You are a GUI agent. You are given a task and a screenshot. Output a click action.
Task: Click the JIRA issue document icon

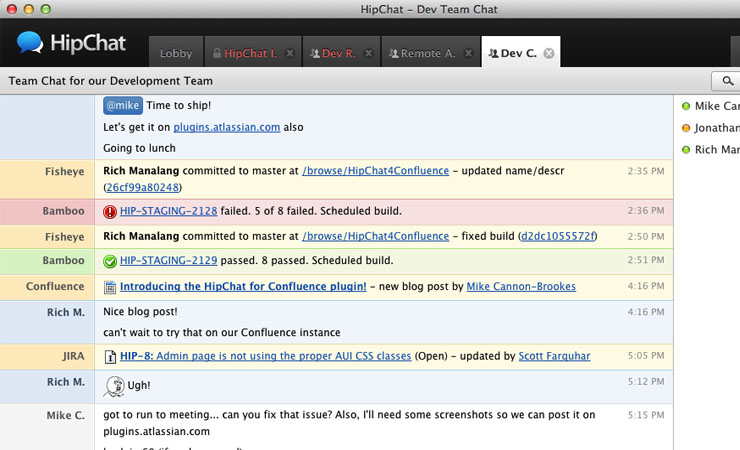pyautogui.click(x=111, y=356)
